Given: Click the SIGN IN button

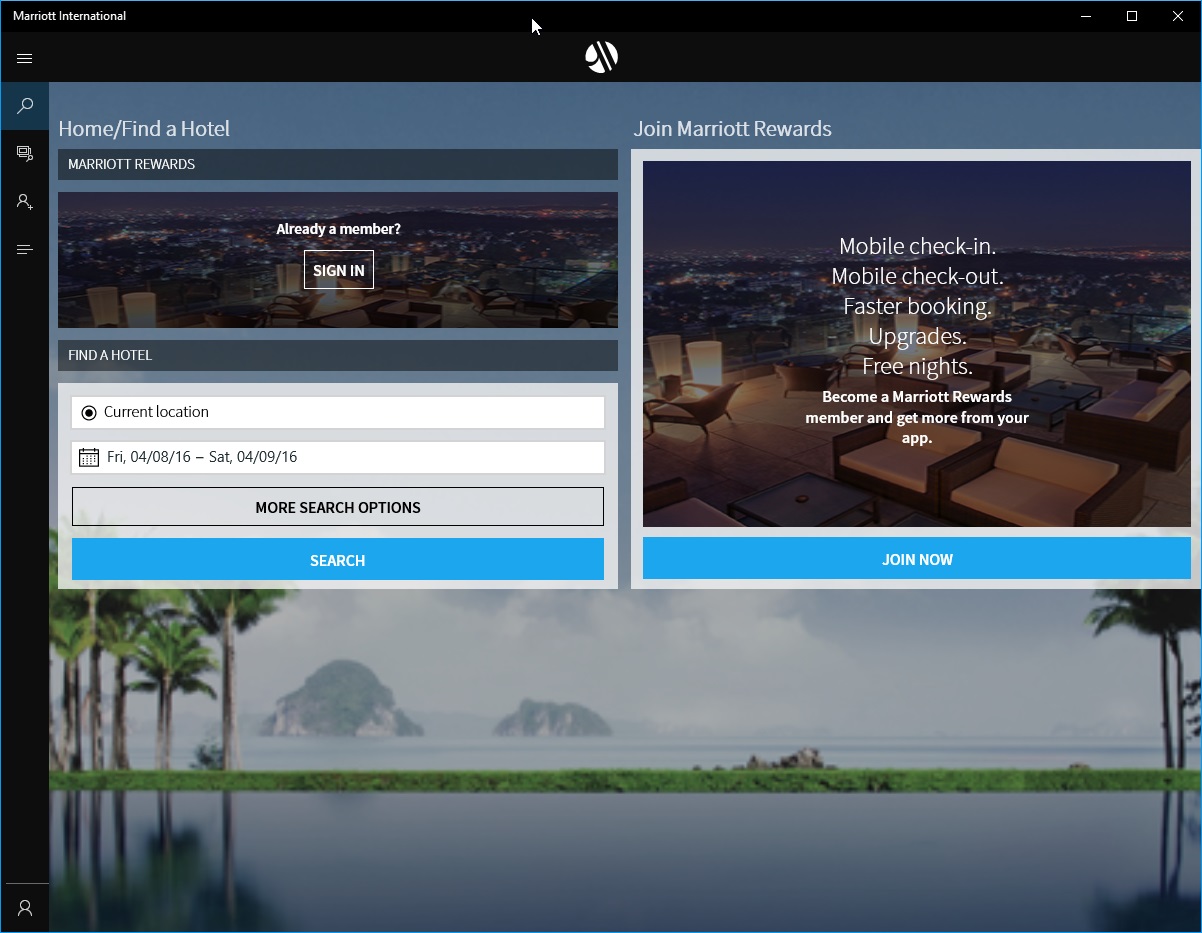Looking at the screenshot, I should click(338, 269).
